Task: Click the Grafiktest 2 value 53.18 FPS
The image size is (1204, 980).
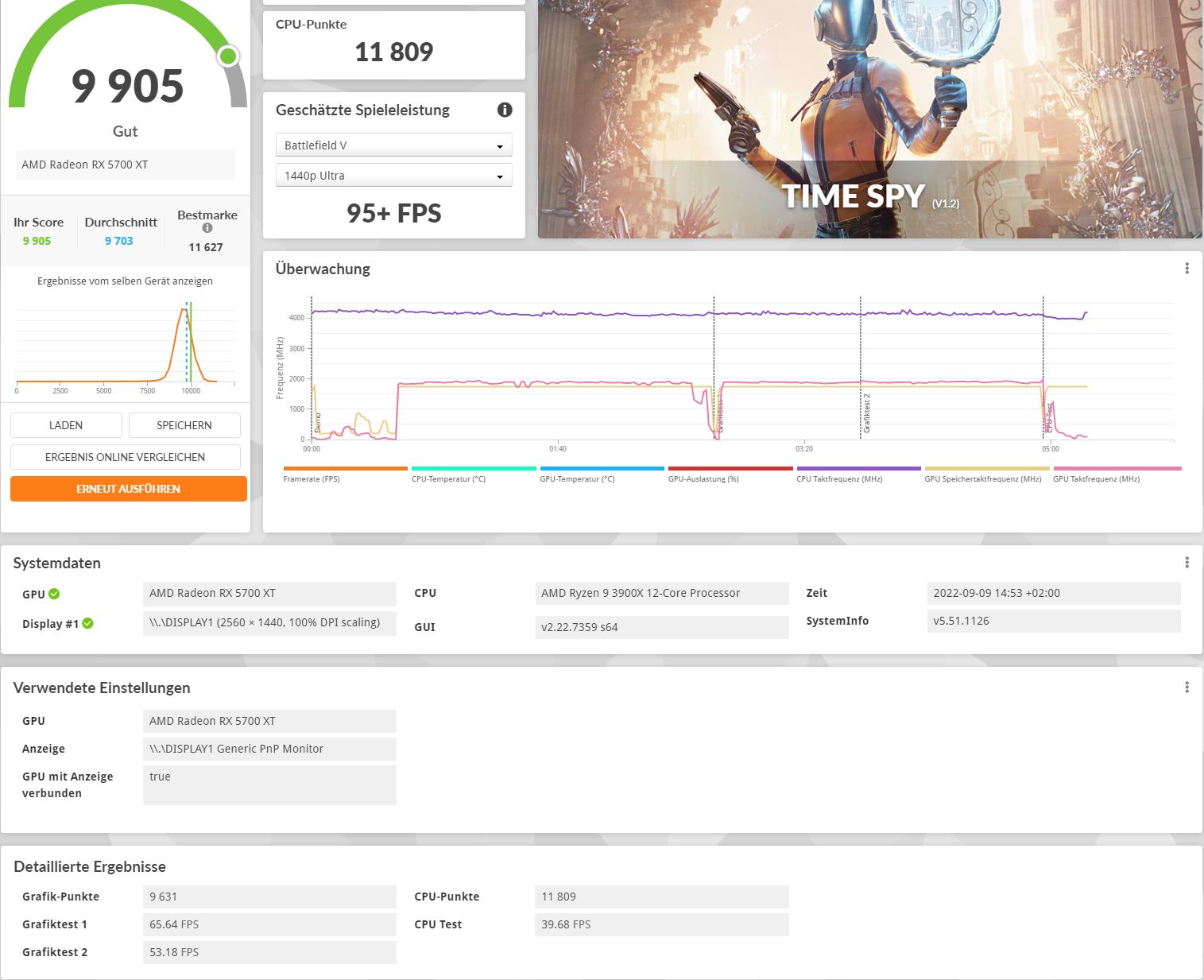Action: pyautogui.click(x=269, y=952)
